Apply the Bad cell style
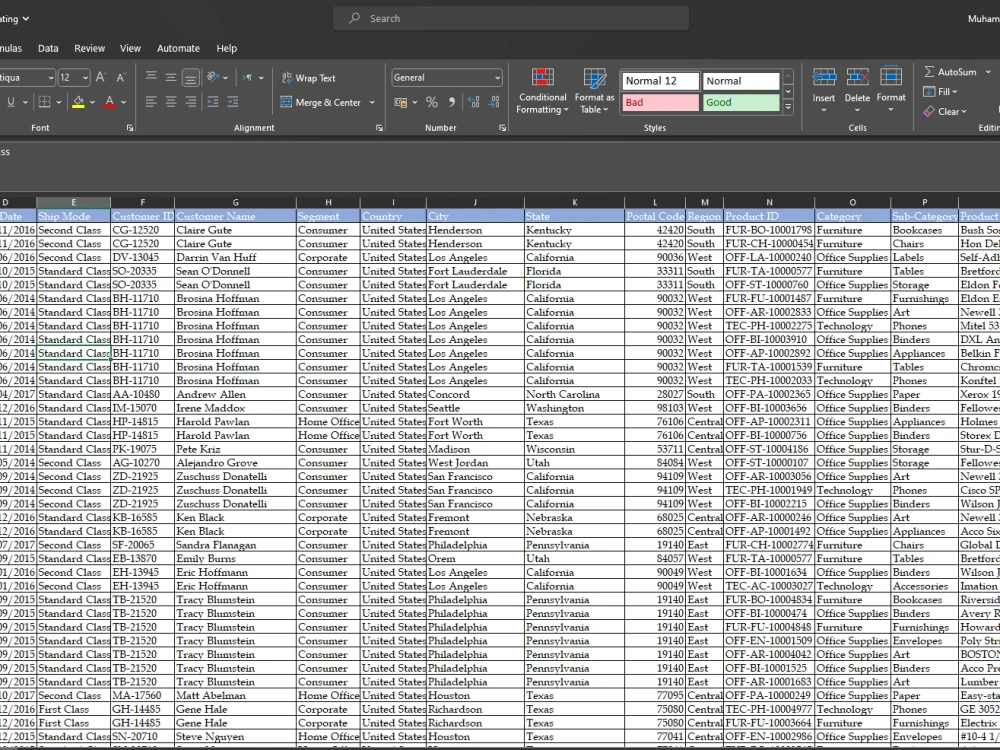Screen dimensions: 1000x750 [659, 103]
